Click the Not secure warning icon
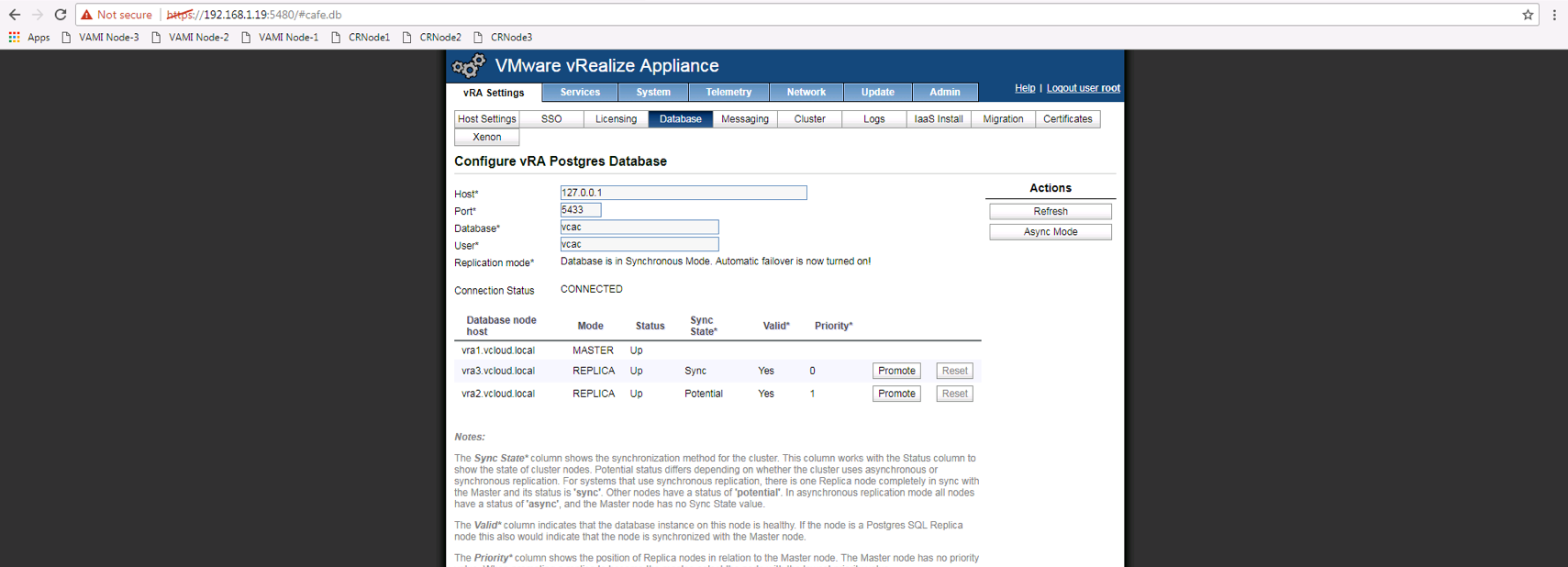This screenshot has height=567, width=1568. pyautogui.click(x=87, y=15)
